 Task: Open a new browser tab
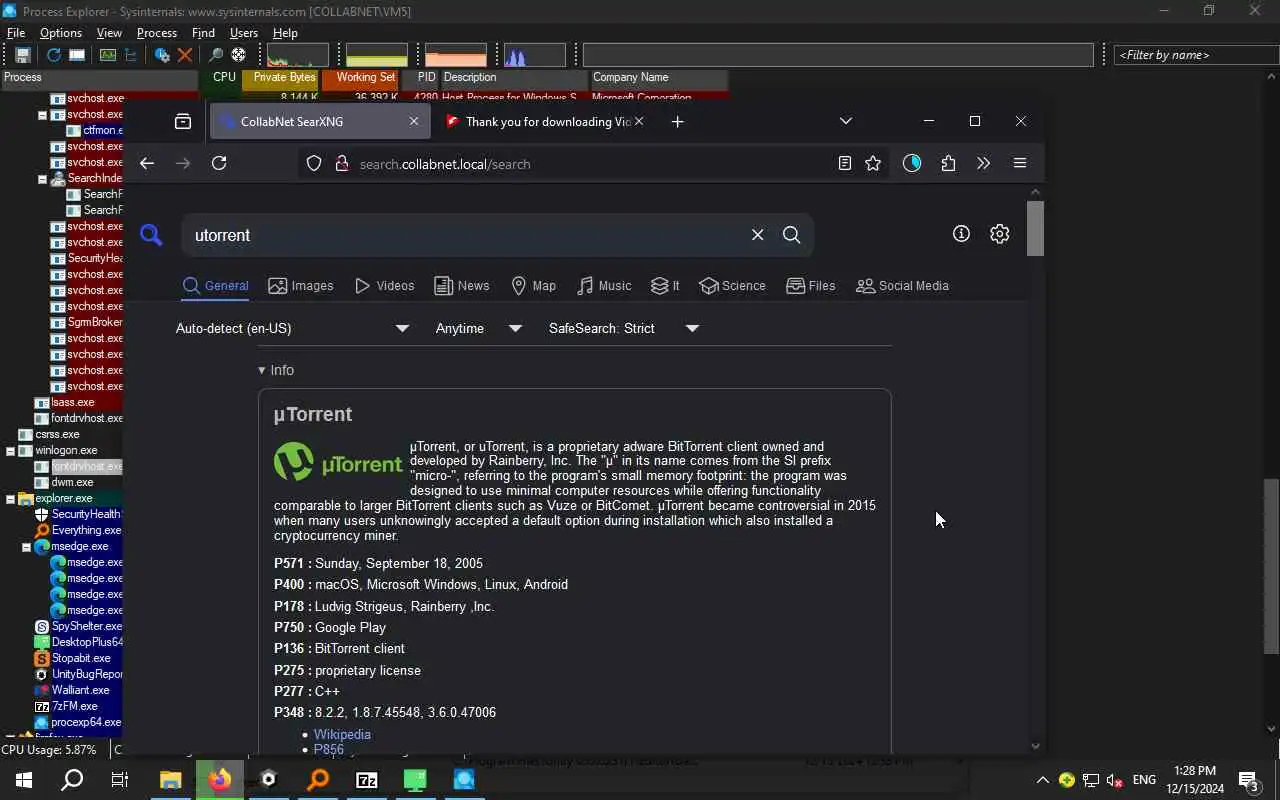(677, 121)
